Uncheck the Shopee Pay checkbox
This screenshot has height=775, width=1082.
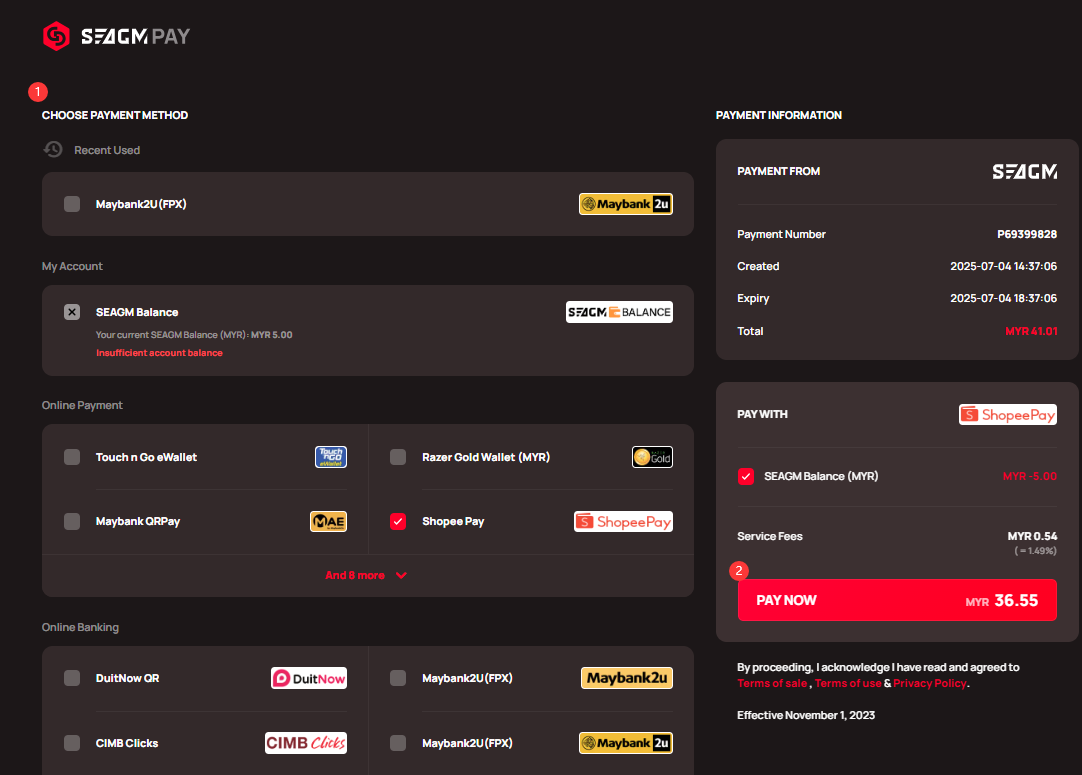pyautogui.click(x=398, y=521)
